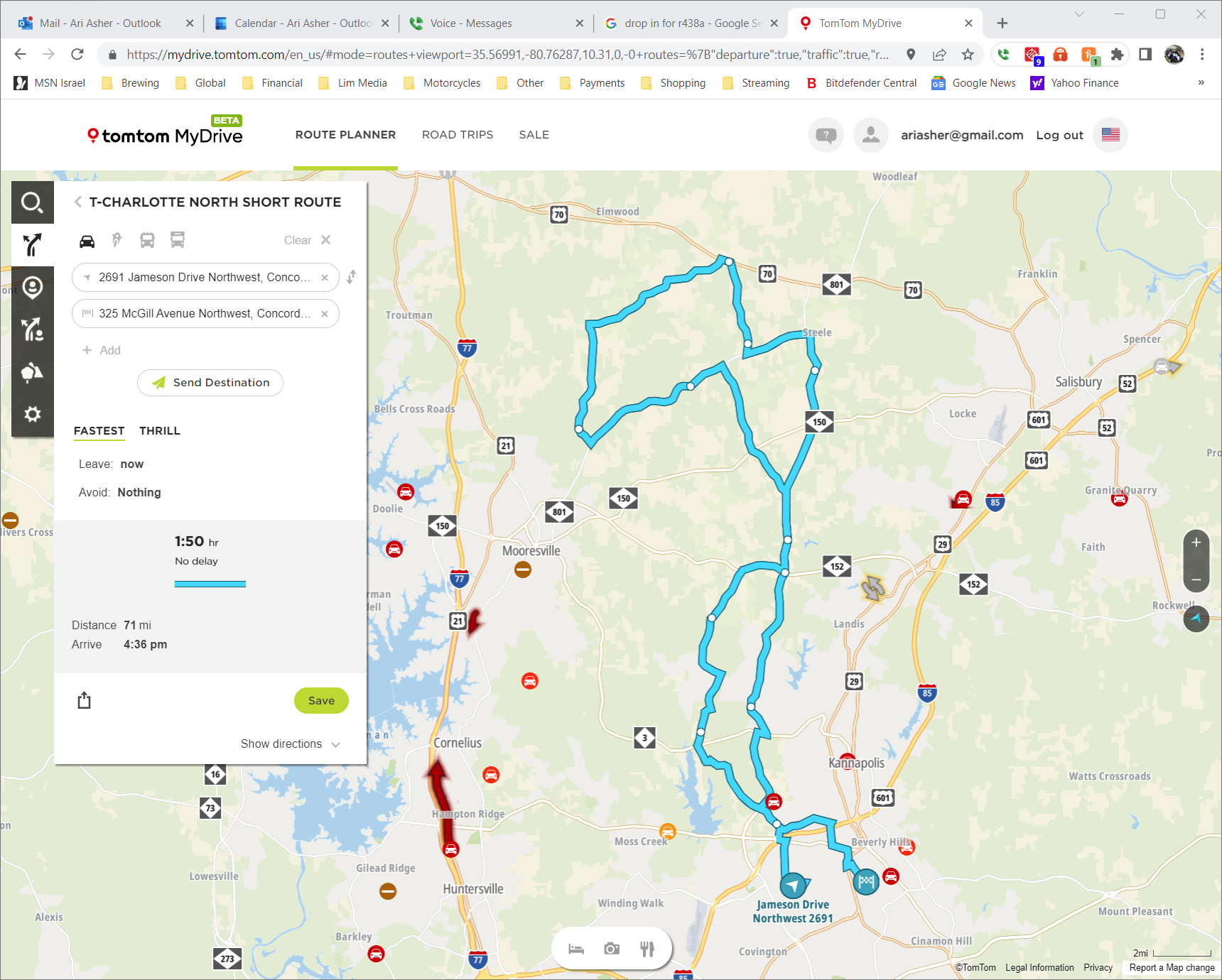Open the Privacy link
This screenshot has height=980, width=1222.
point(1098,968)
